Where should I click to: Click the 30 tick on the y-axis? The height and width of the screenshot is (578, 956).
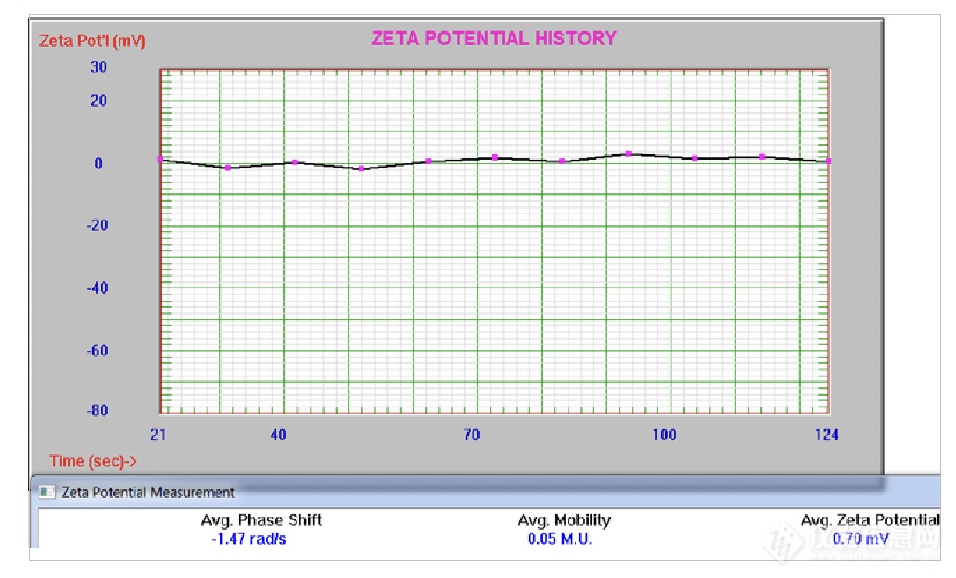pos(99,67)
